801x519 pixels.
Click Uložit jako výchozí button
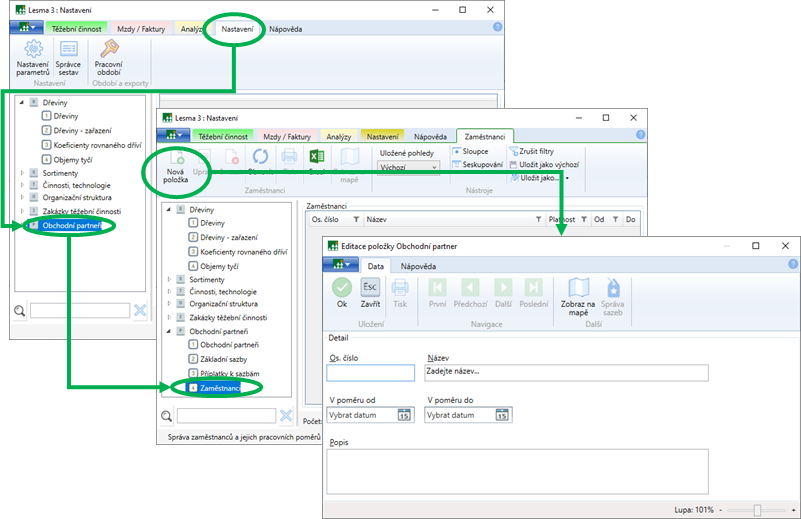click(x=543, y=164)
